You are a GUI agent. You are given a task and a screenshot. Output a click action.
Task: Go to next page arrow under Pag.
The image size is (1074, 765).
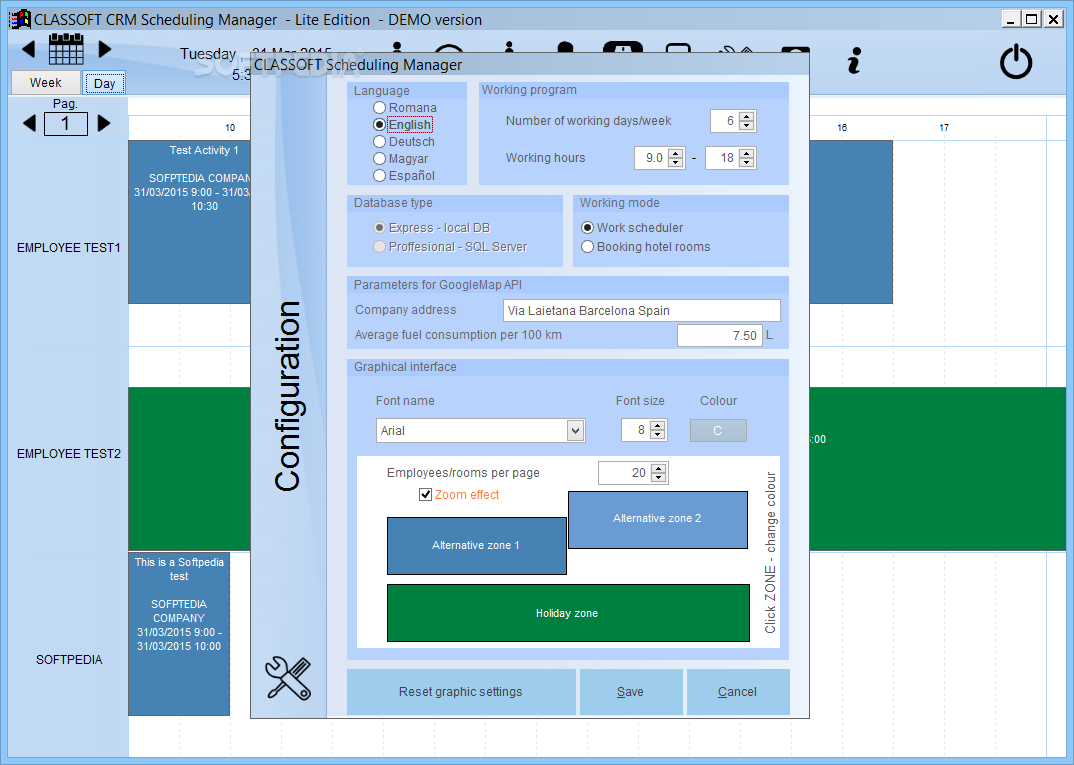click(103, 123)
